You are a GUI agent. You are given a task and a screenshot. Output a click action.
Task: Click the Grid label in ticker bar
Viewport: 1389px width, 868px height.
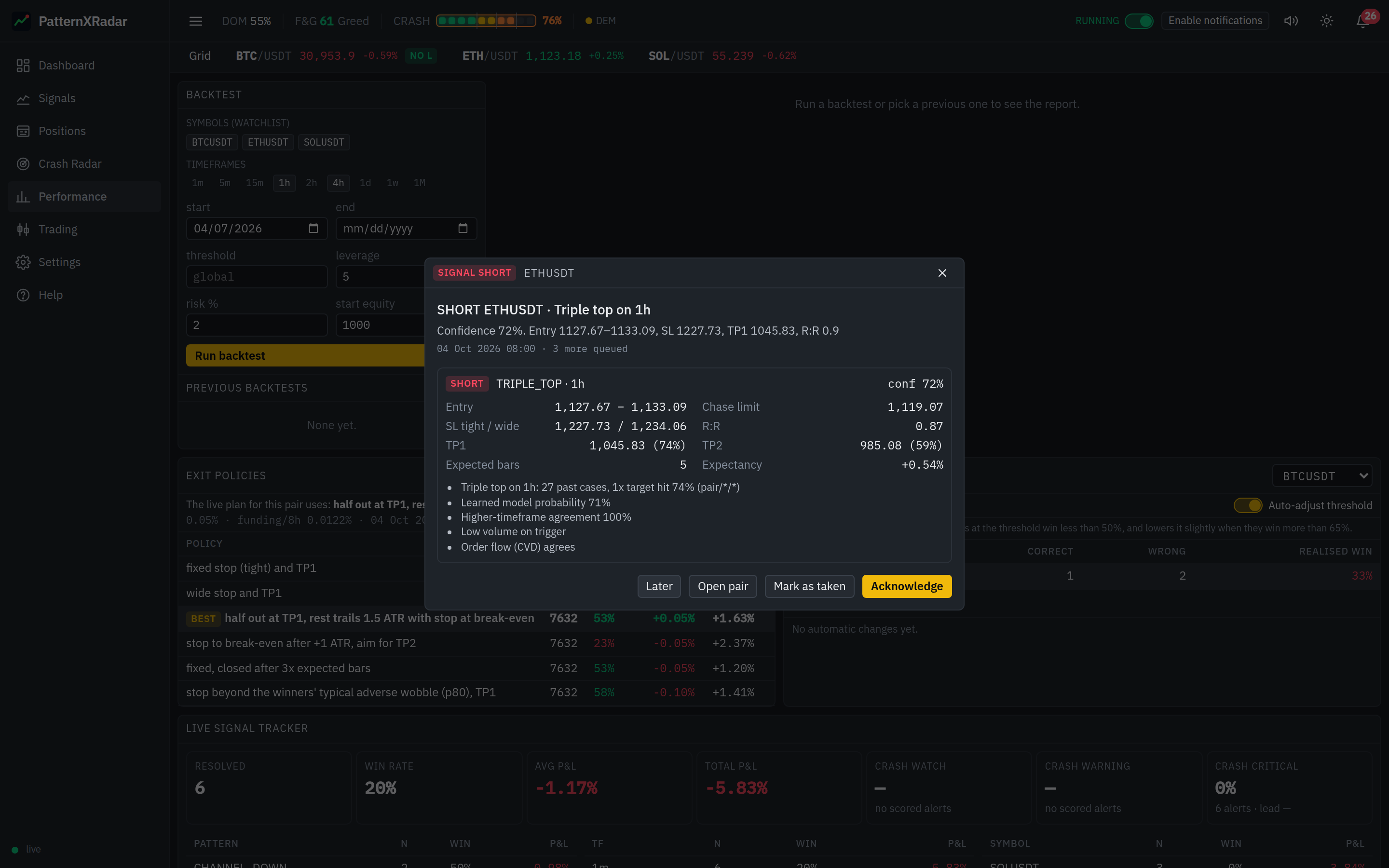200,55
